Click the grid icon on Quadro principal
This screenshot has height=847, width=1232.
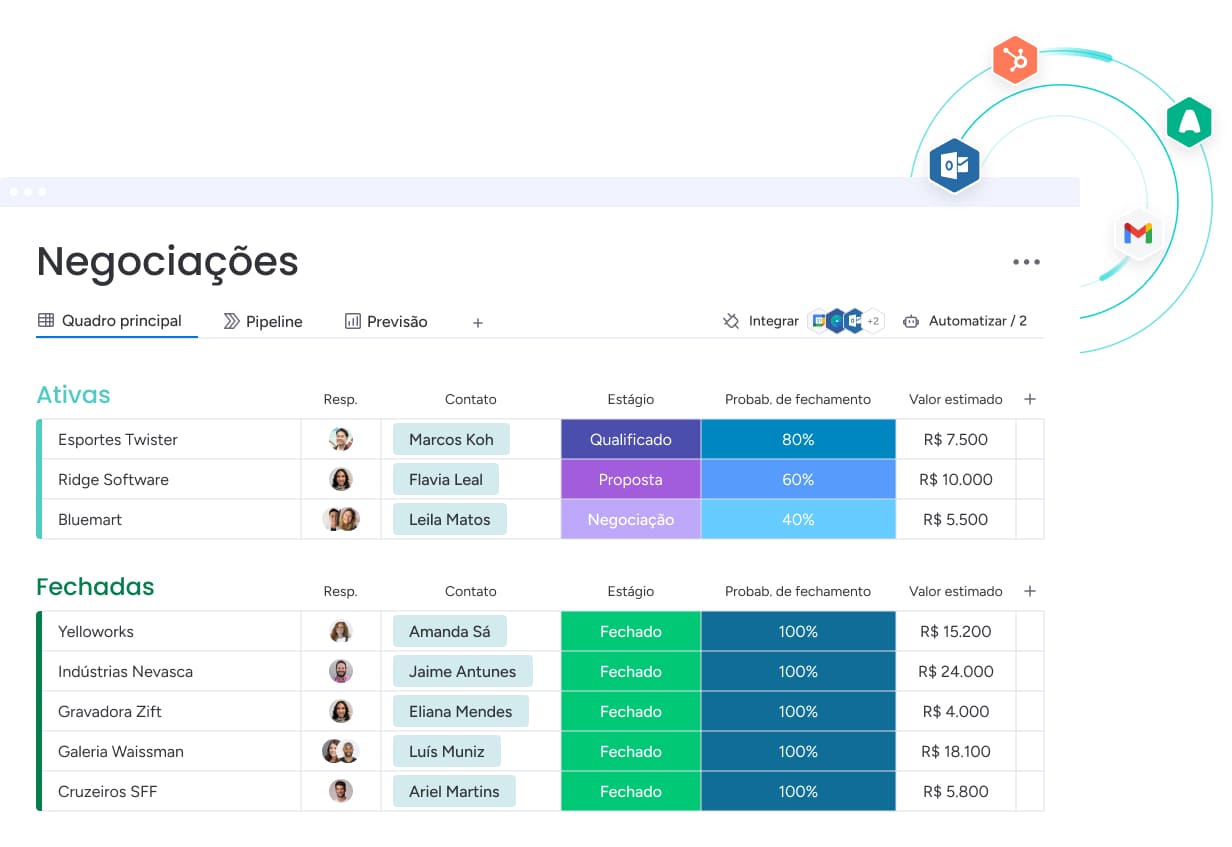[46, 320]
